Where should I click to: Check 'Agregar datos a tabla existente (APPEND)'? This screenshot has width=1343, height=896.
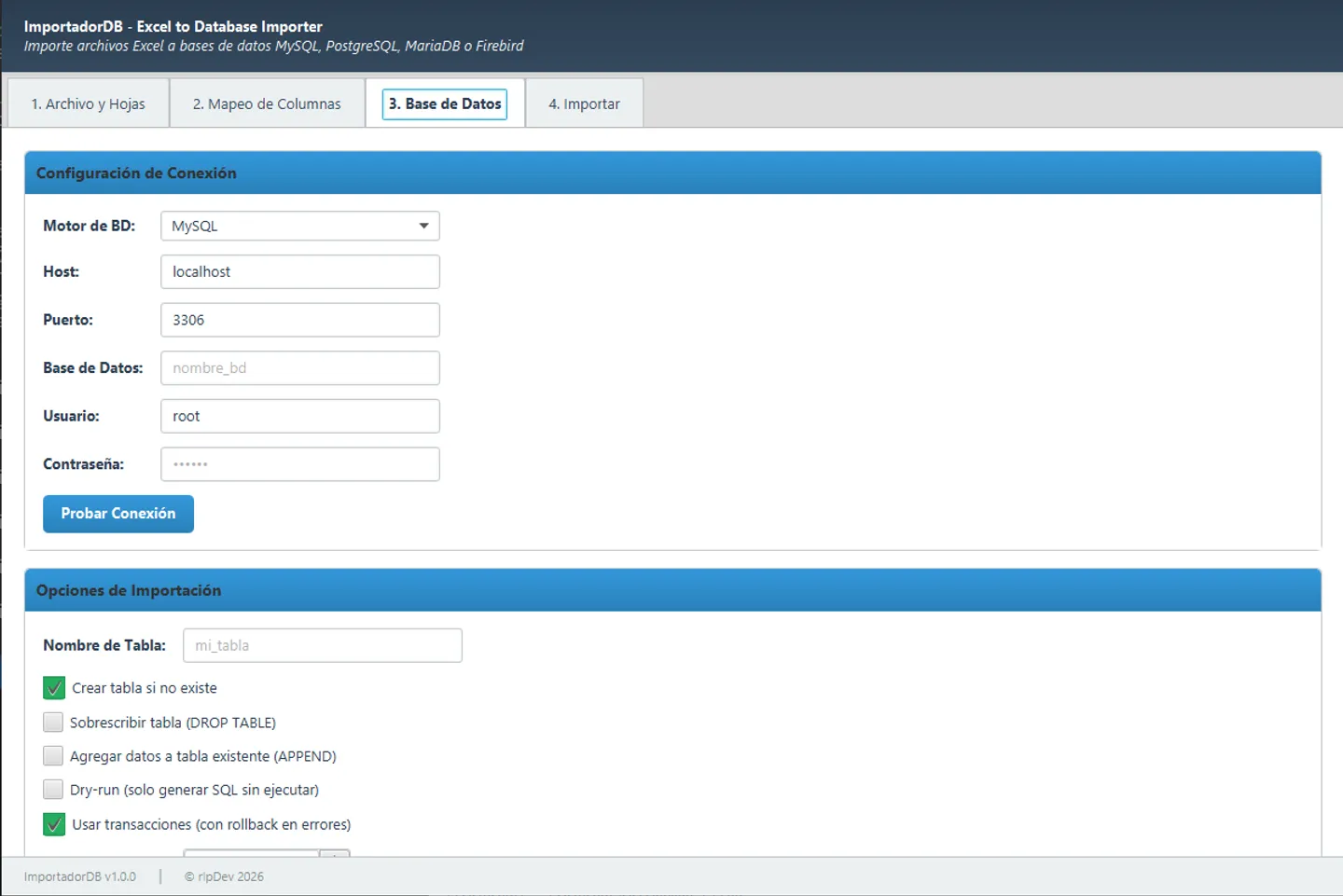pos(53,755)
